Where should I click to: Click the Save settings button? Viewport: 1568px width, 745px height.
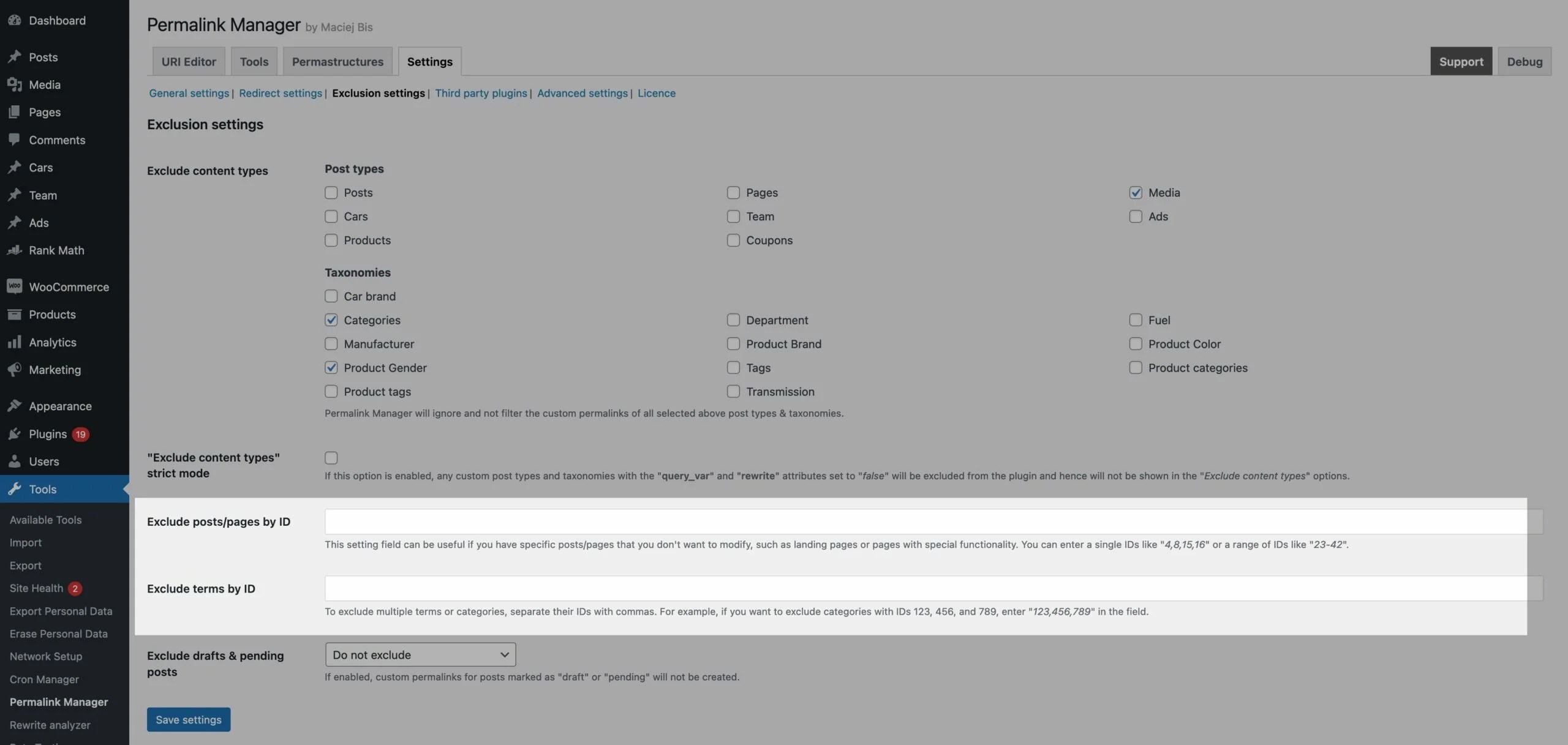[188, 719]
